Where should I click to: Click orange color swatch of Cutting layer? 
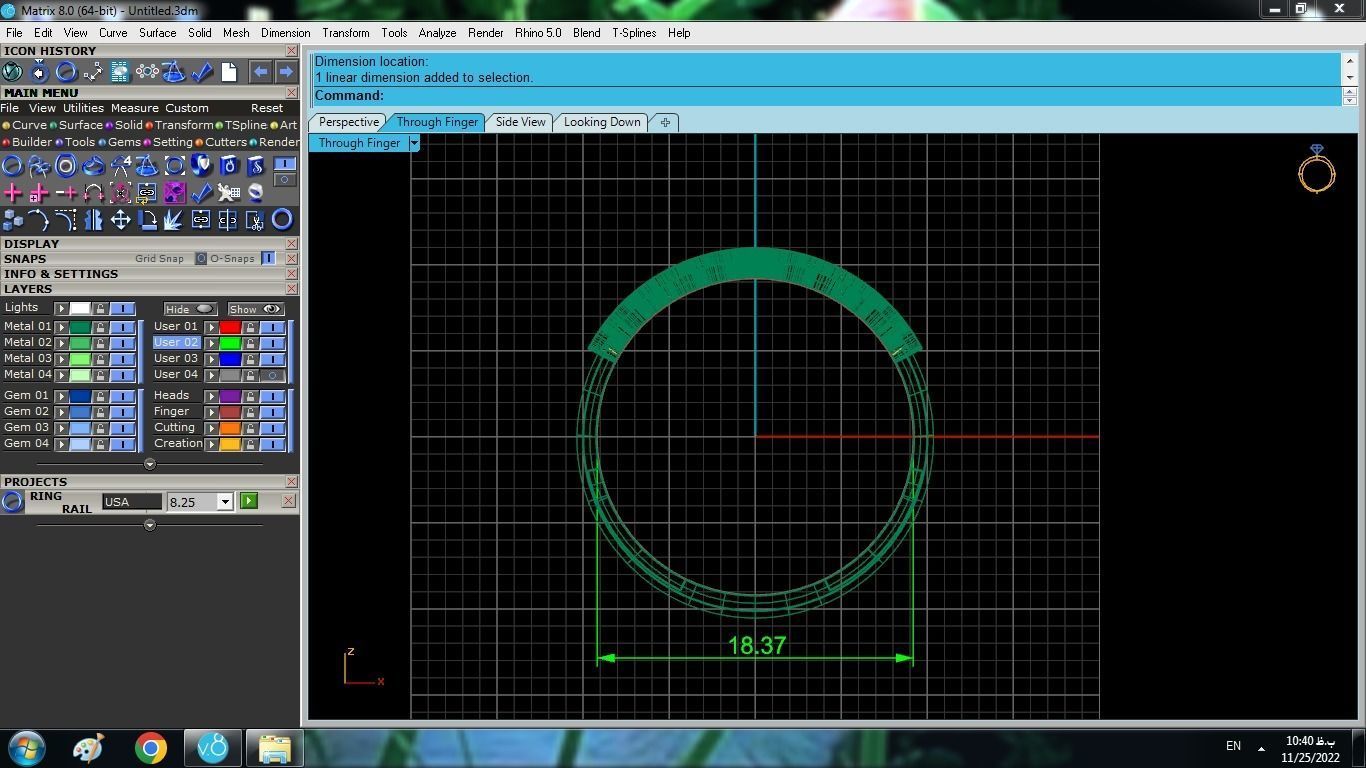(x=230, y=428)
